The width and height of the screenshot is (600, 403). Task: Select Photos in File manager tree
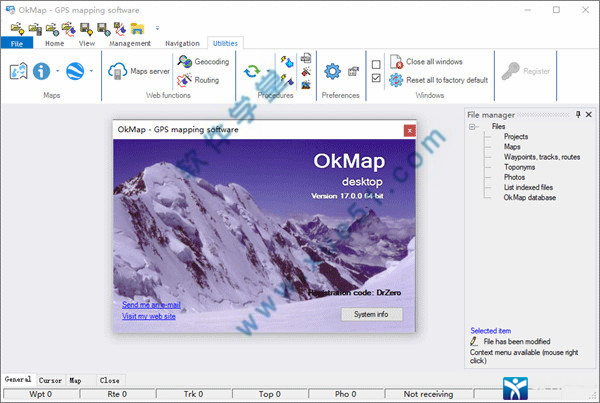pyautogui.click(x=514, y=177)
